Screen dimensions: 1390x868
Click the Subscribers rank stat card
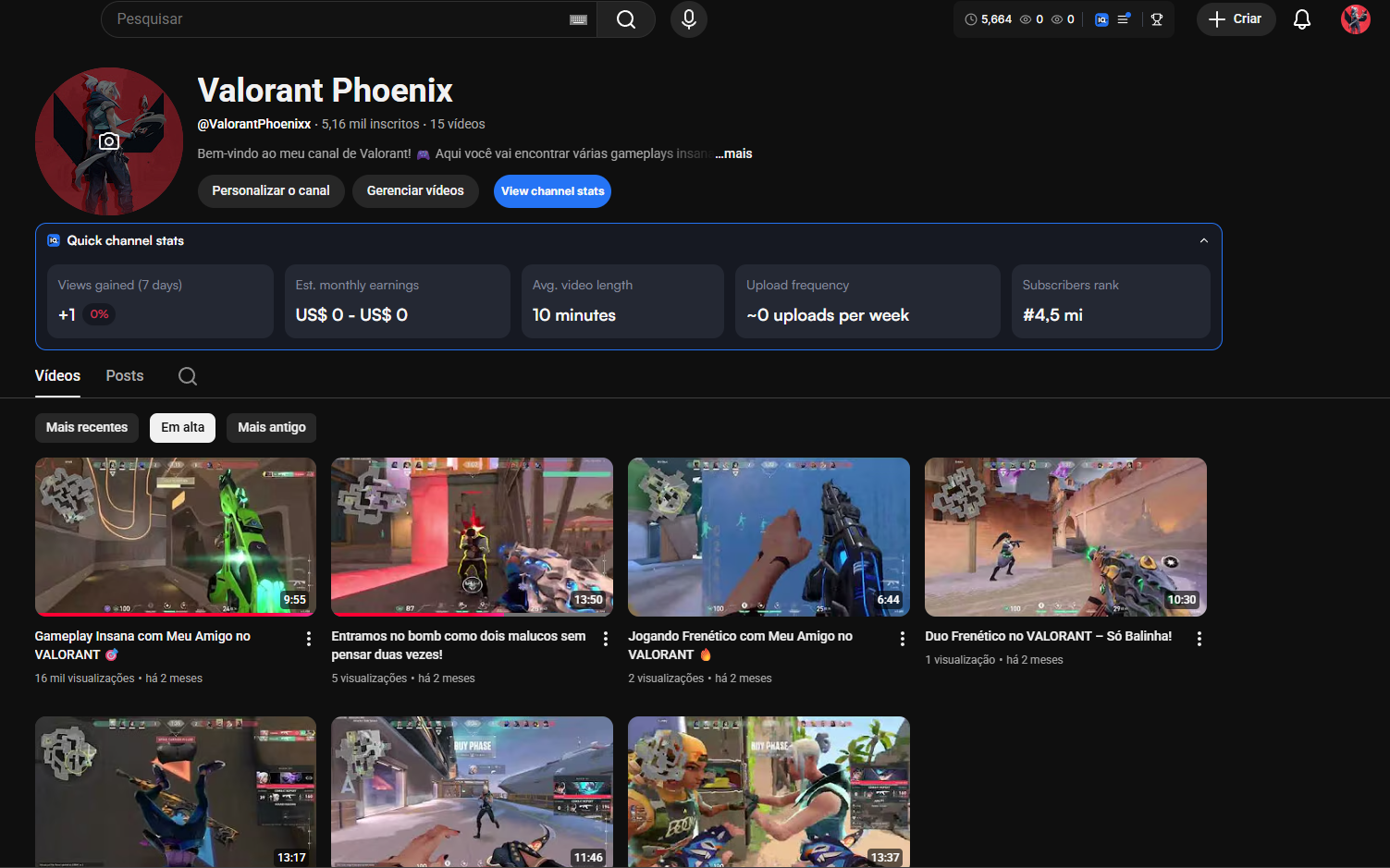tap(1111, 301)
